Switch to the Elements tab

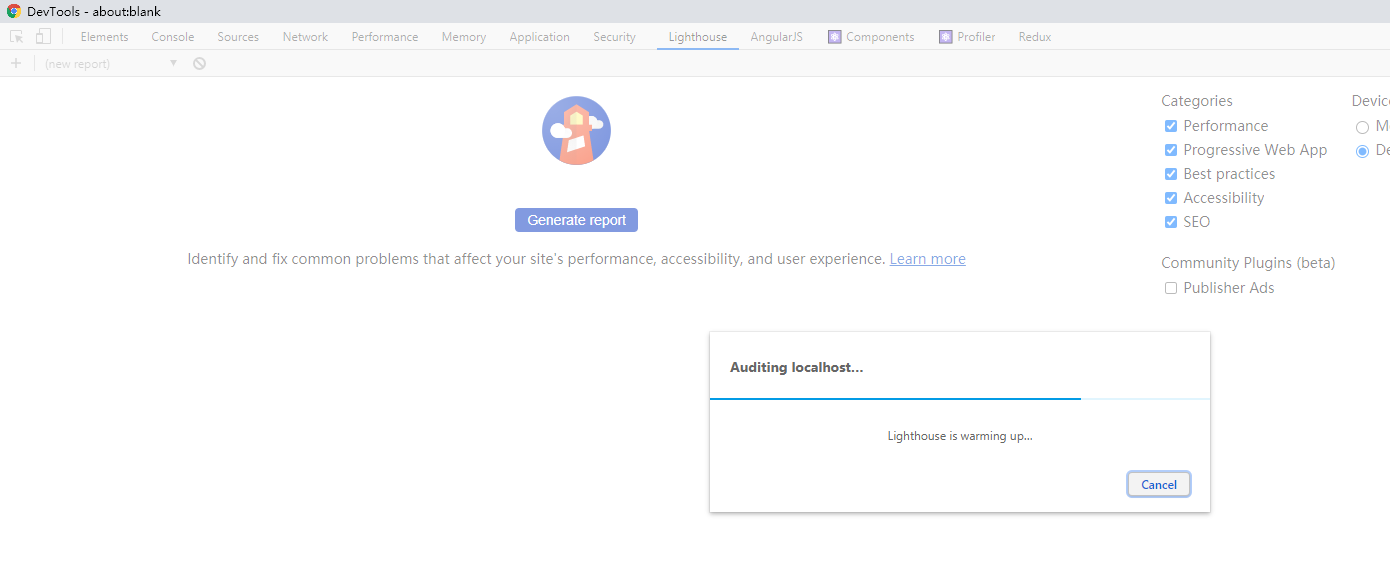pyautogui.click(x=104, y=37)
